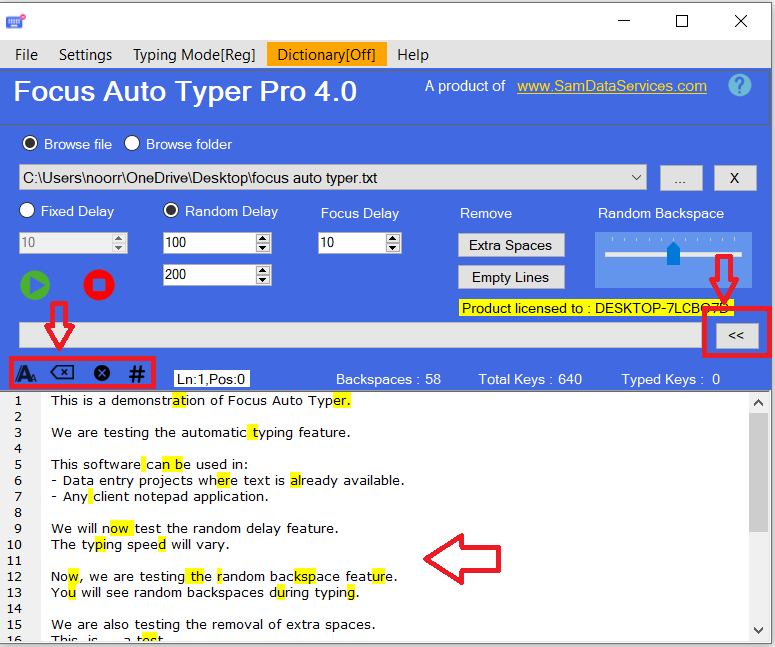
Task: Open the blue question mark help icon
Action: (x=739, y=86)
